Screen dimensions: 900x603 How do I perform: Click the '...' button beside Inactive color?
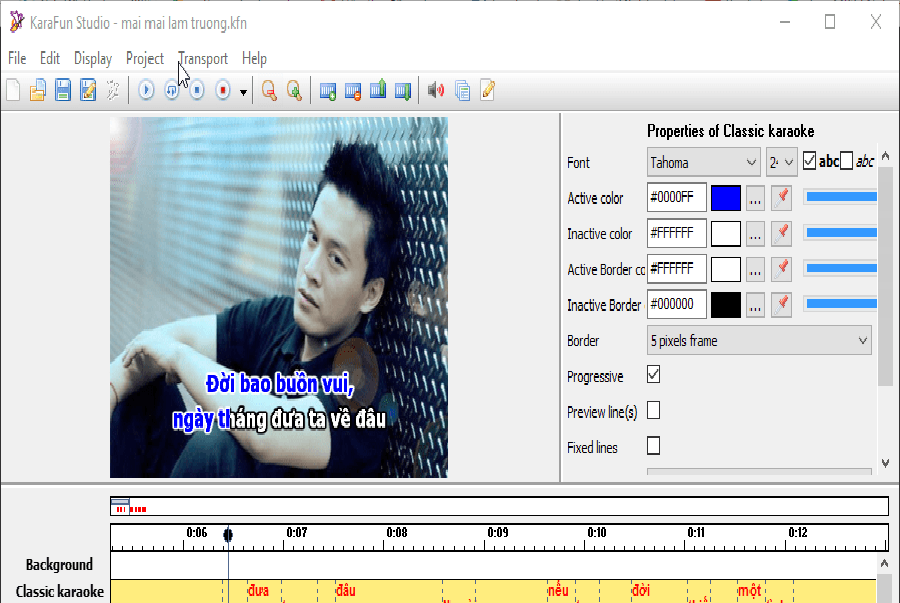click(x=755, y=234)
